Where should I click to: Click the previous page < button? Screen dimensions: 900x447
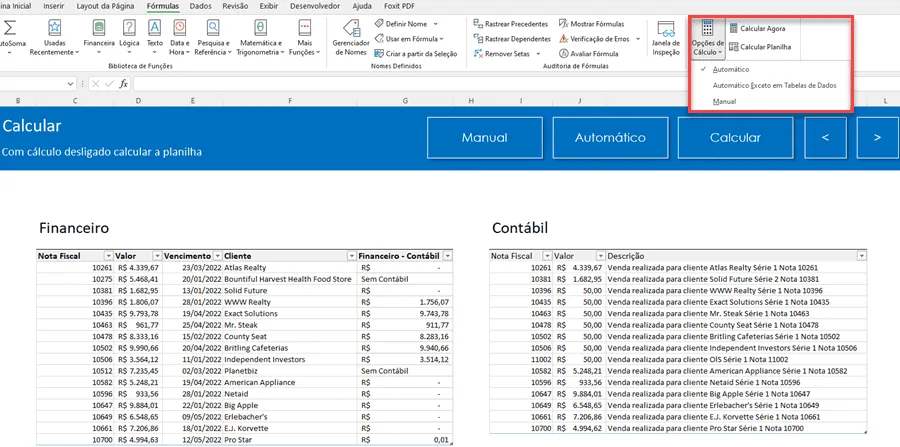[825, 138]
